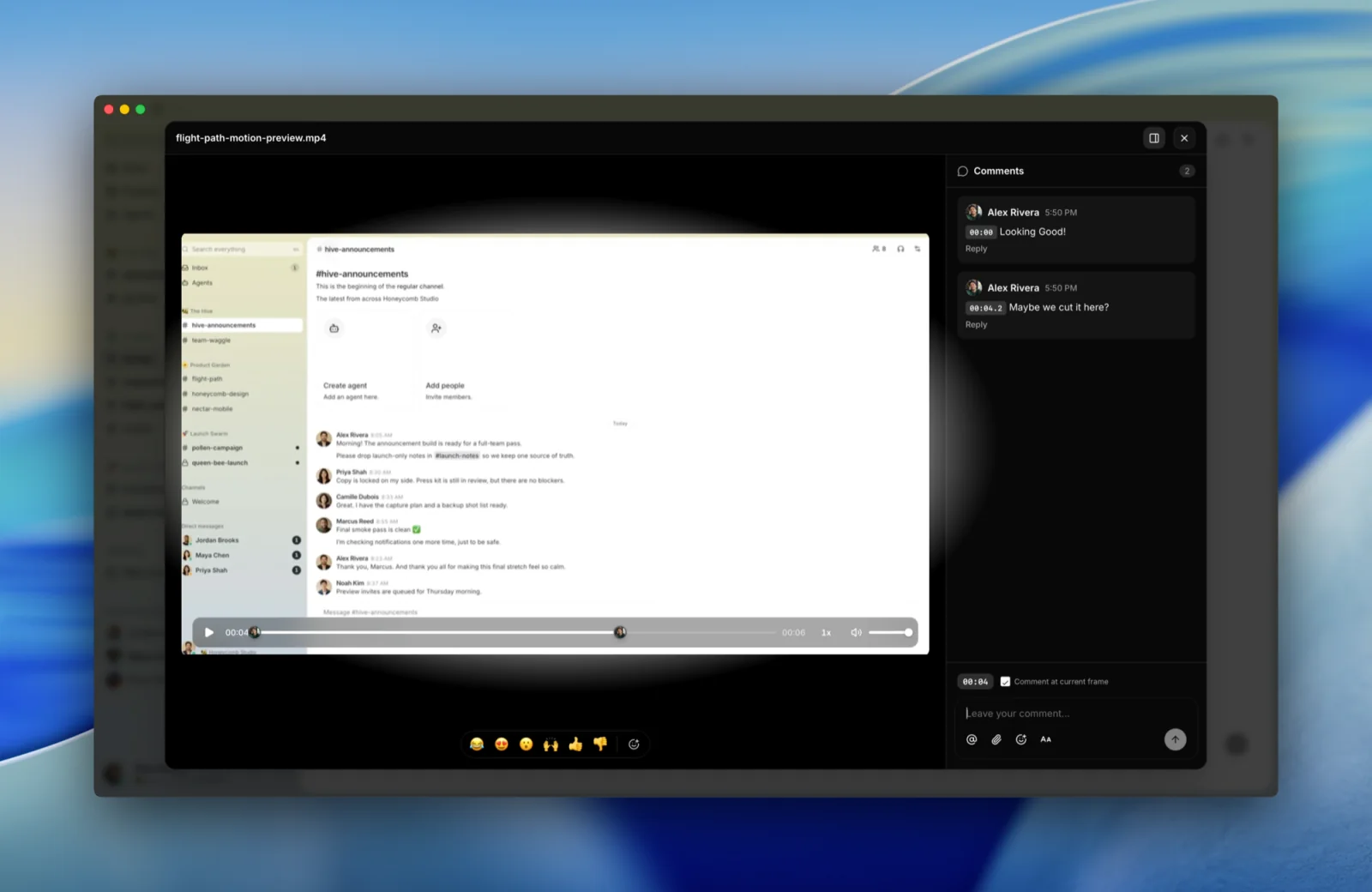1372x892 pixels.
Task: React with the heart-eyes emoji
Action: pyautogui.click(x=502, y=744)
